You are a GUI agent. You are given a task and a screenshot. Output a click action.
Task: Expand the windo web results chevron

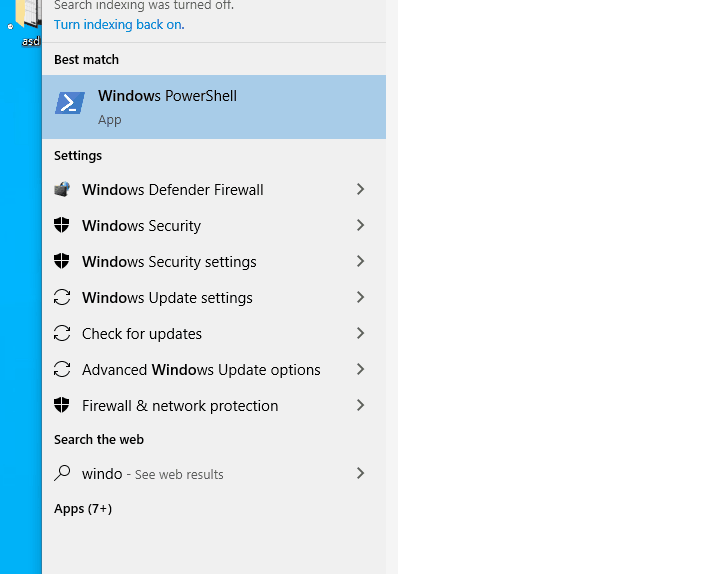(361, 473)
